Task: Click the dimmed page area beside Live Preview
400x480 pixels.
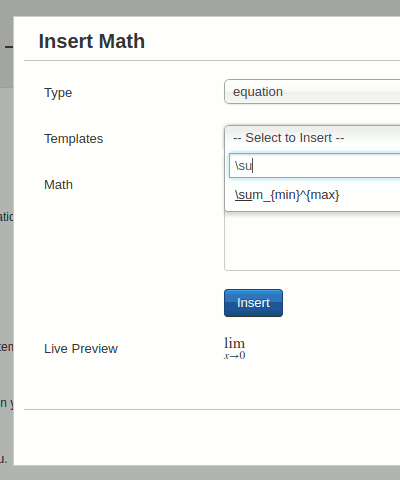Action: [x=6, y=347]
